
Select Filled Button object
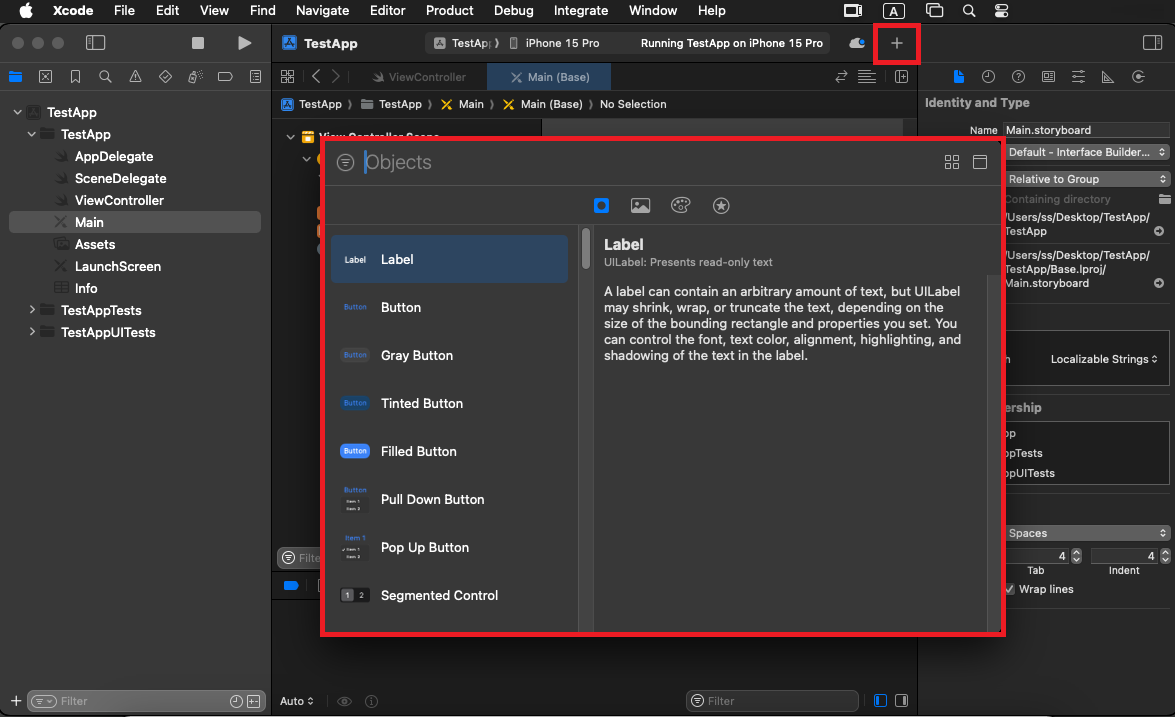click(x=450, y=451)
